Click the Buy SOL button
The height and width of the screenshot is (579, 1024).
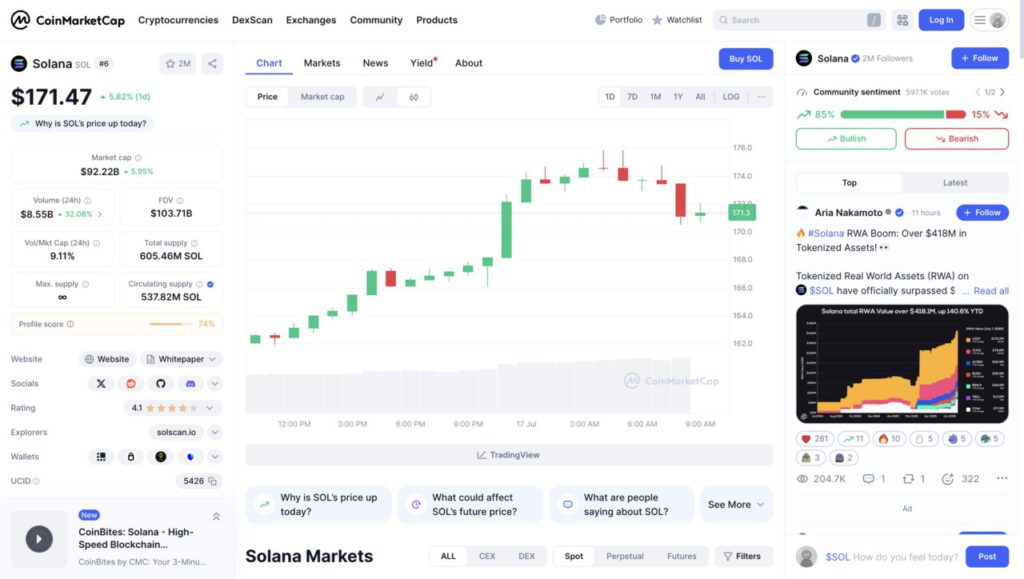(x=745, y=59)
